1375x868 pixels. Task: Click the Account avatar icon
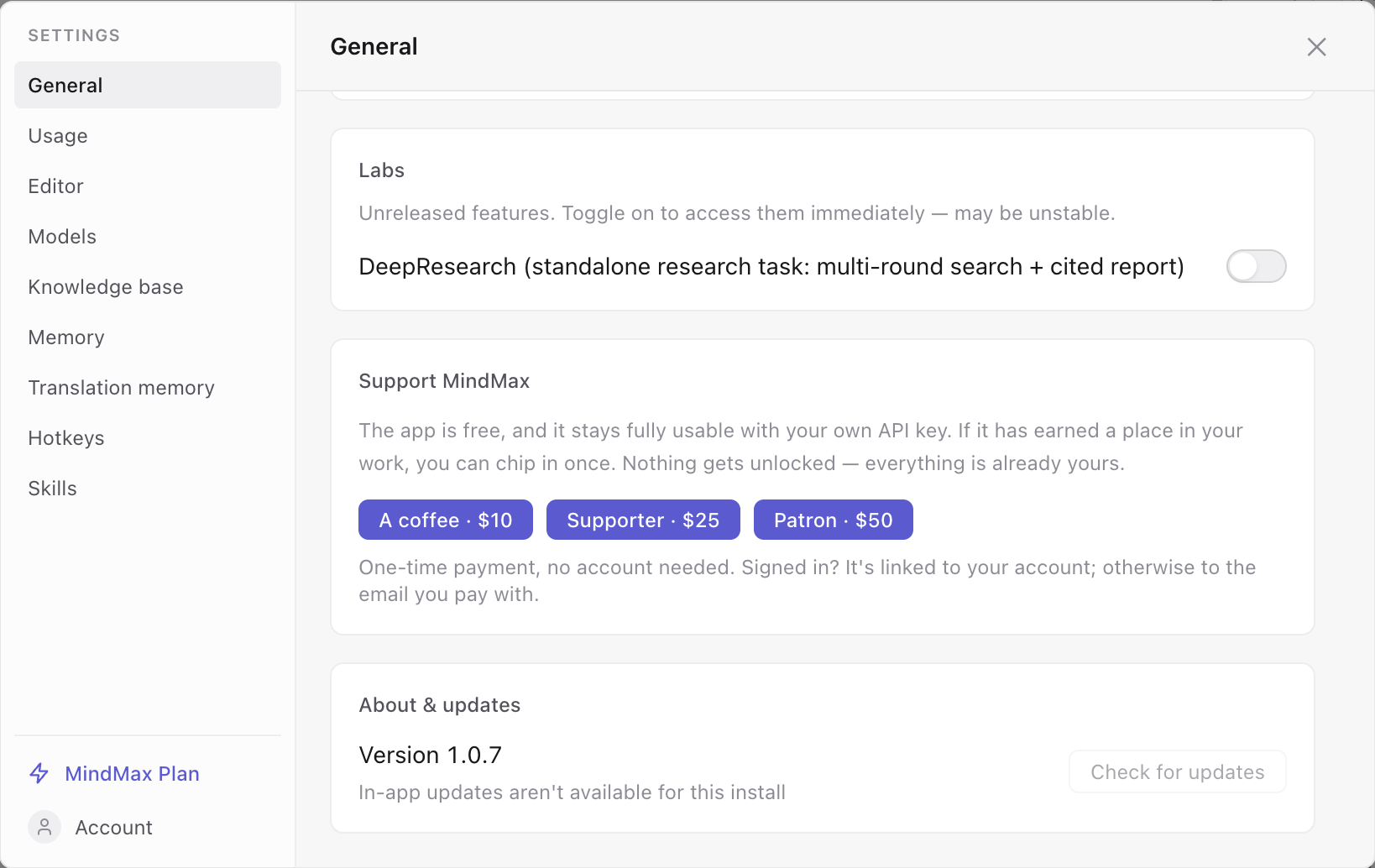44,827
